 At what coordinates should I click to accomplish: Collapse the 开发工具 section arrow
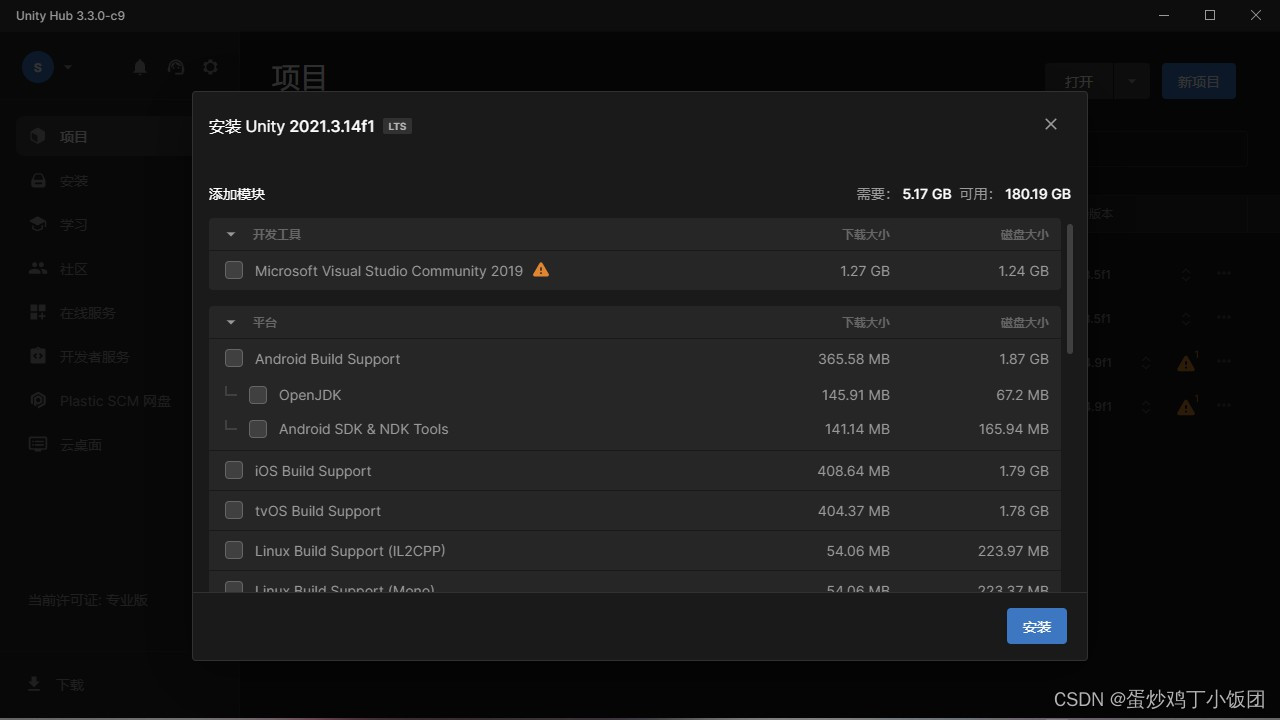[231, 234]
